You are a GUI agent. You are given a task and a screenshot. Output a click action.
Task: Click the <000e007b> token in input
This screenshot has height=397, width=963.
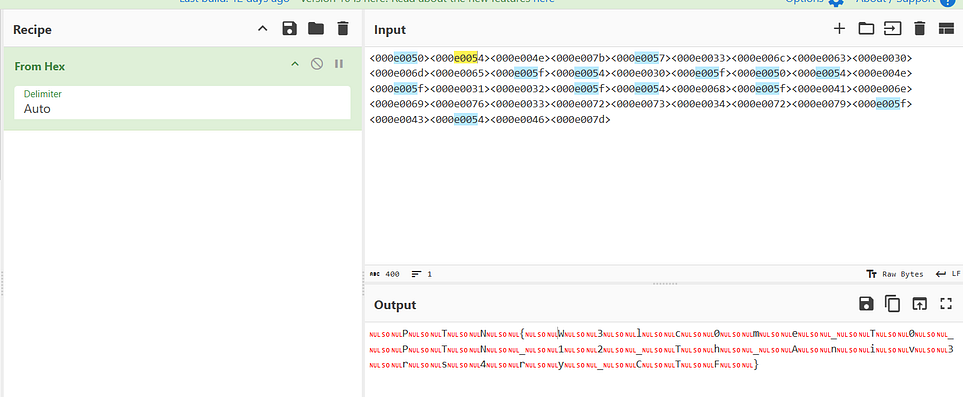[580, 58]
